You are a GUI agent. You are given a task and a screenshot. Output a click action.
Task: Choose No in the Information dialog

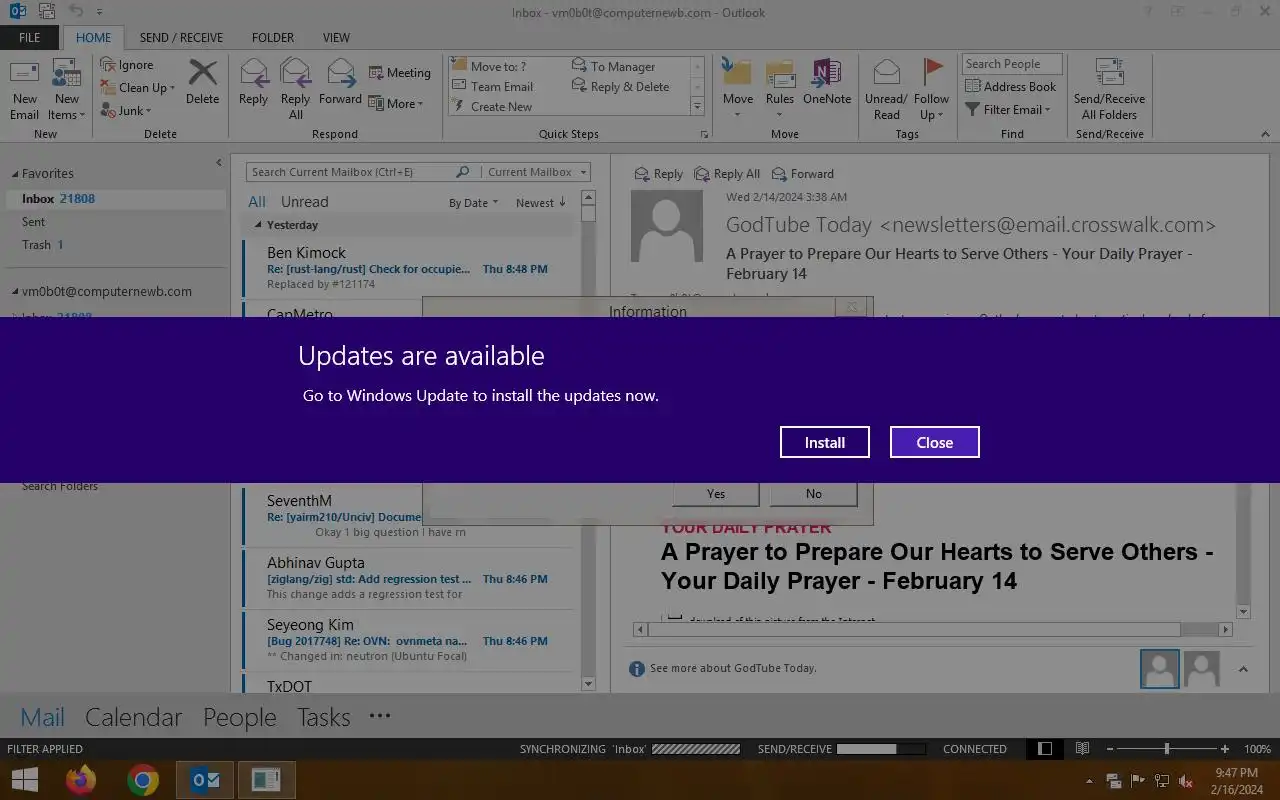(814, 493)
